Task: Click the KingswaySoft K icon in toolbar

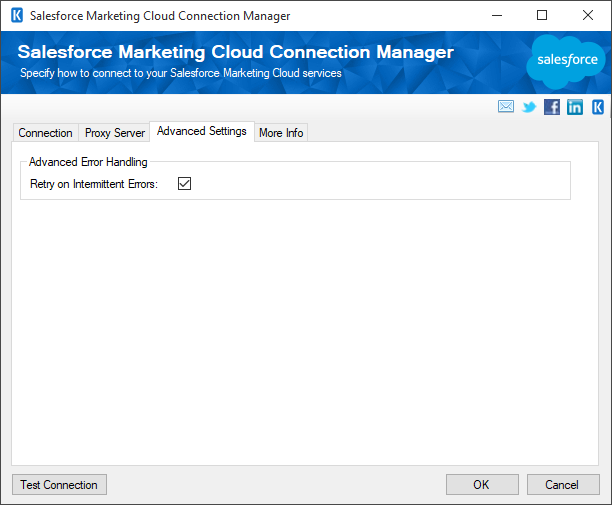Action: tap(598, 107)
